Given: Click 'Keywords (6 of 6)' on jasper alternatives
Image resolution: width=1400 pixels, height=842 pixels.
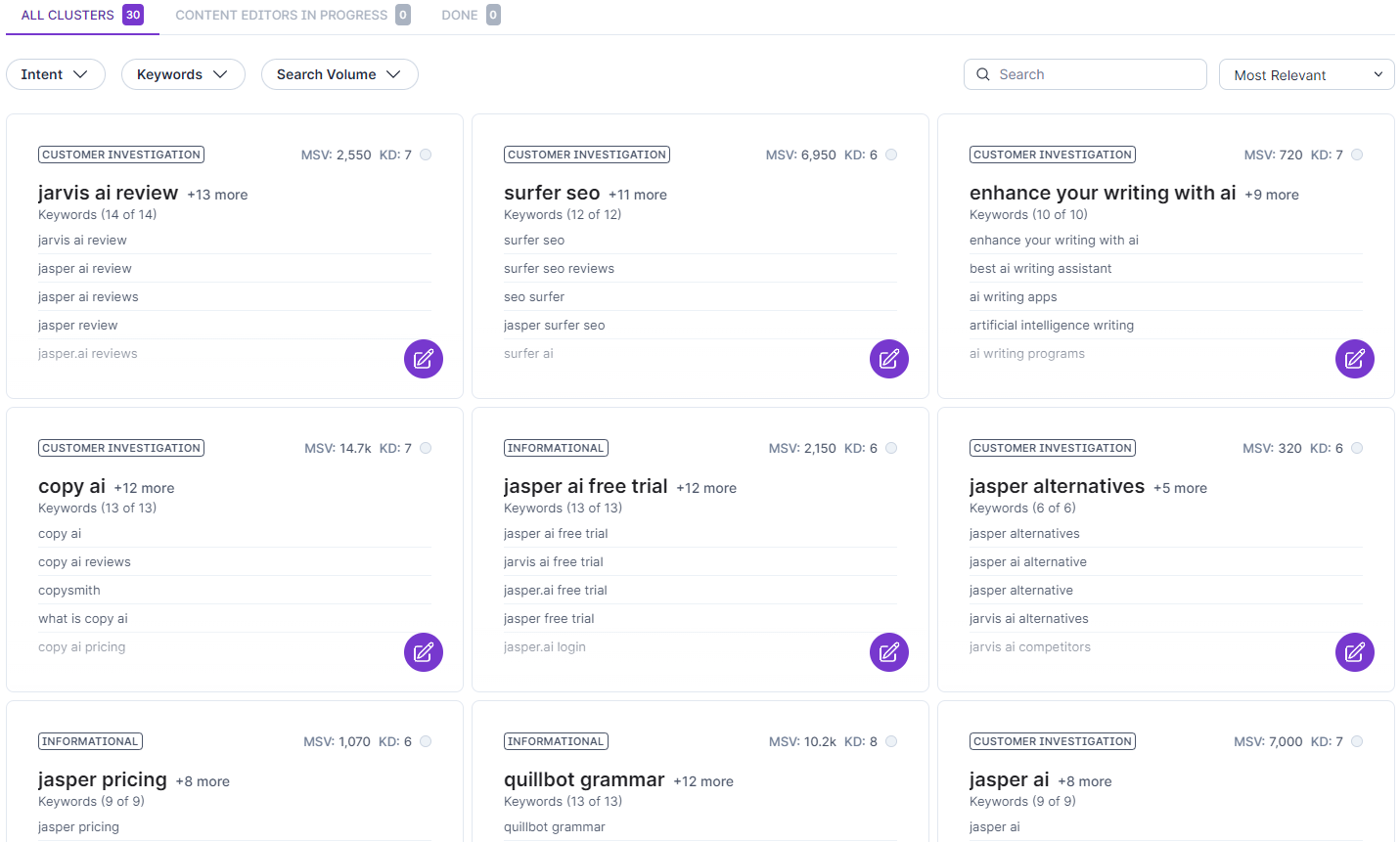Looking at the screenshot, I should 1022,508.
